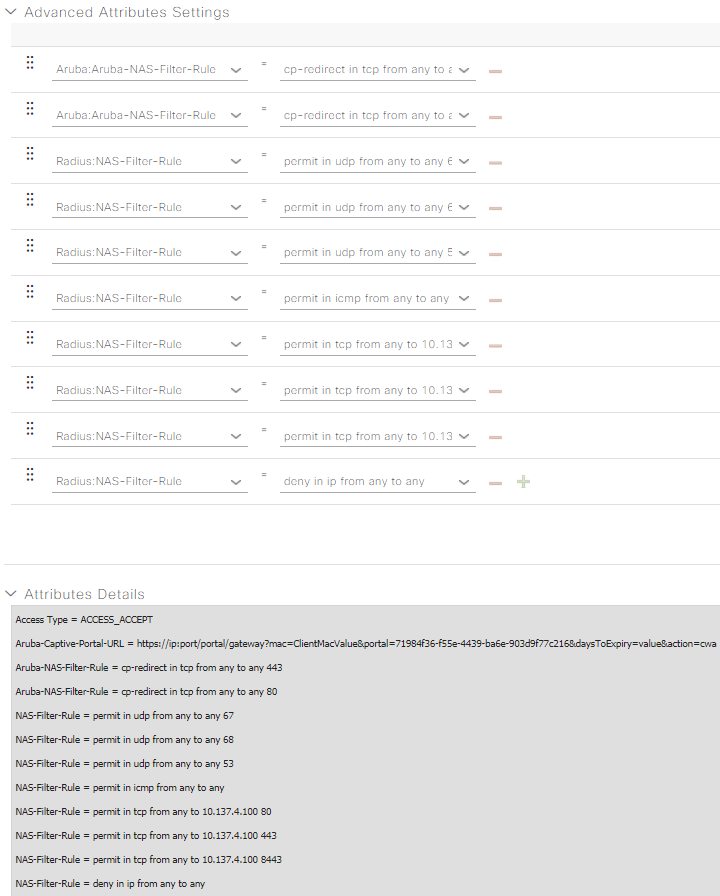Open the deny in ip value dropdown
The width and height of the screenshot is (720, 896).
pyautogui.click(x=378, y=482)
